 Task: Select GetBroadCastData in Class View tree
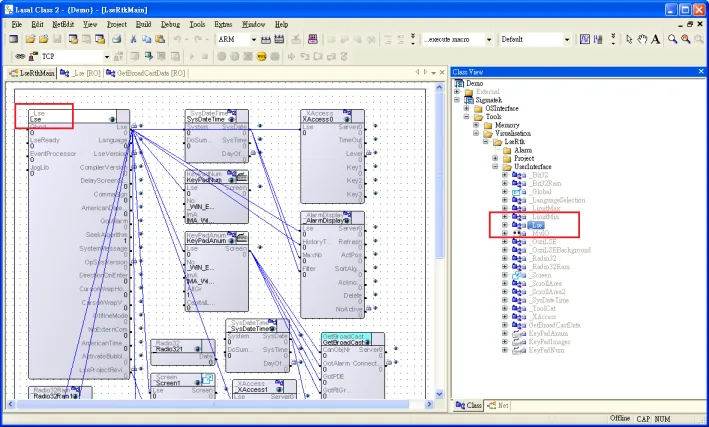(x=554, y=325)
